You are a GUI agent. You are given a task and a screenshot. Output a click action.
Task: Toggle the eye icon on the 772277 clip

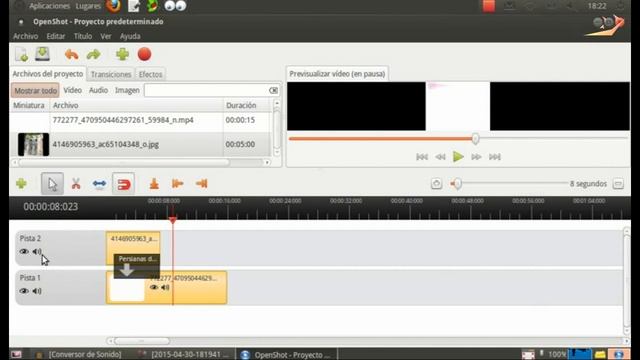coord(154,287)
